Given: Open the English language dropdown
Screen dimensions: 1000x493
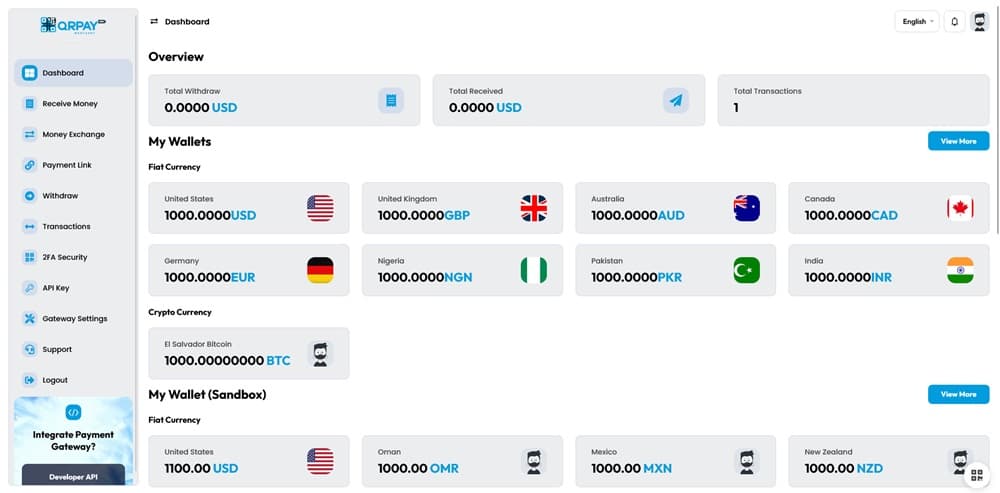Looking at the screenshot, I should click(916, 21).
